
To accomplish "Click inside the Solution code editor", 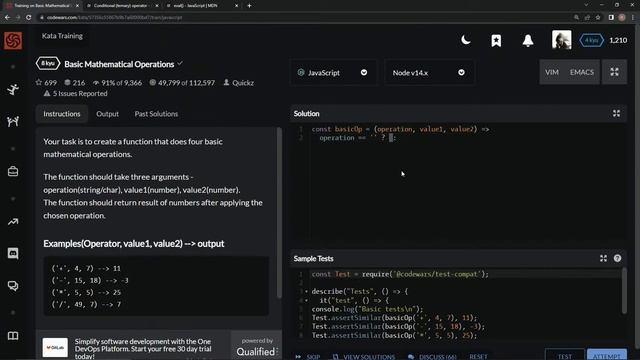I will pos(458,182).
